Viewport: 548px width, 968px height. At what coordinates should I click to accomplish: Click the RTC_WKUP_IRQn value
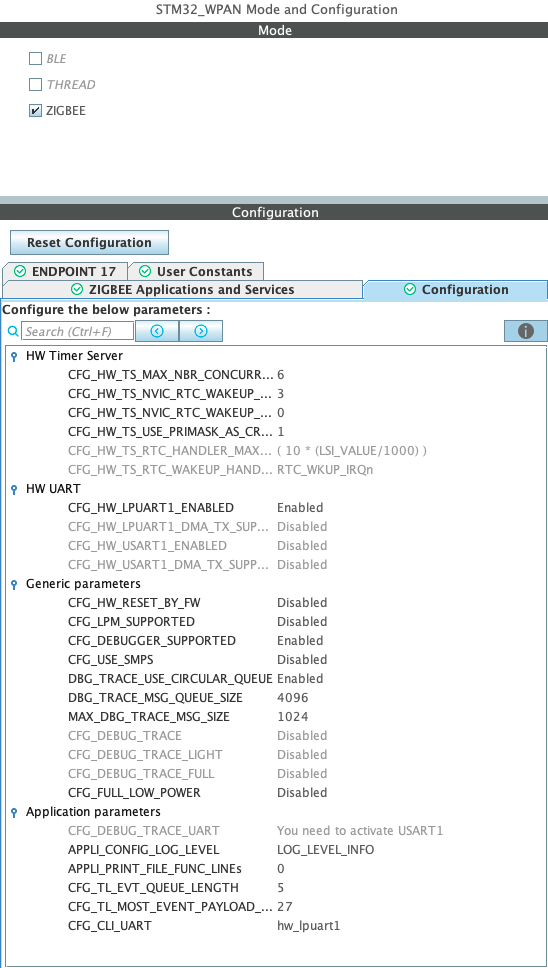click(x=325, y=470)
